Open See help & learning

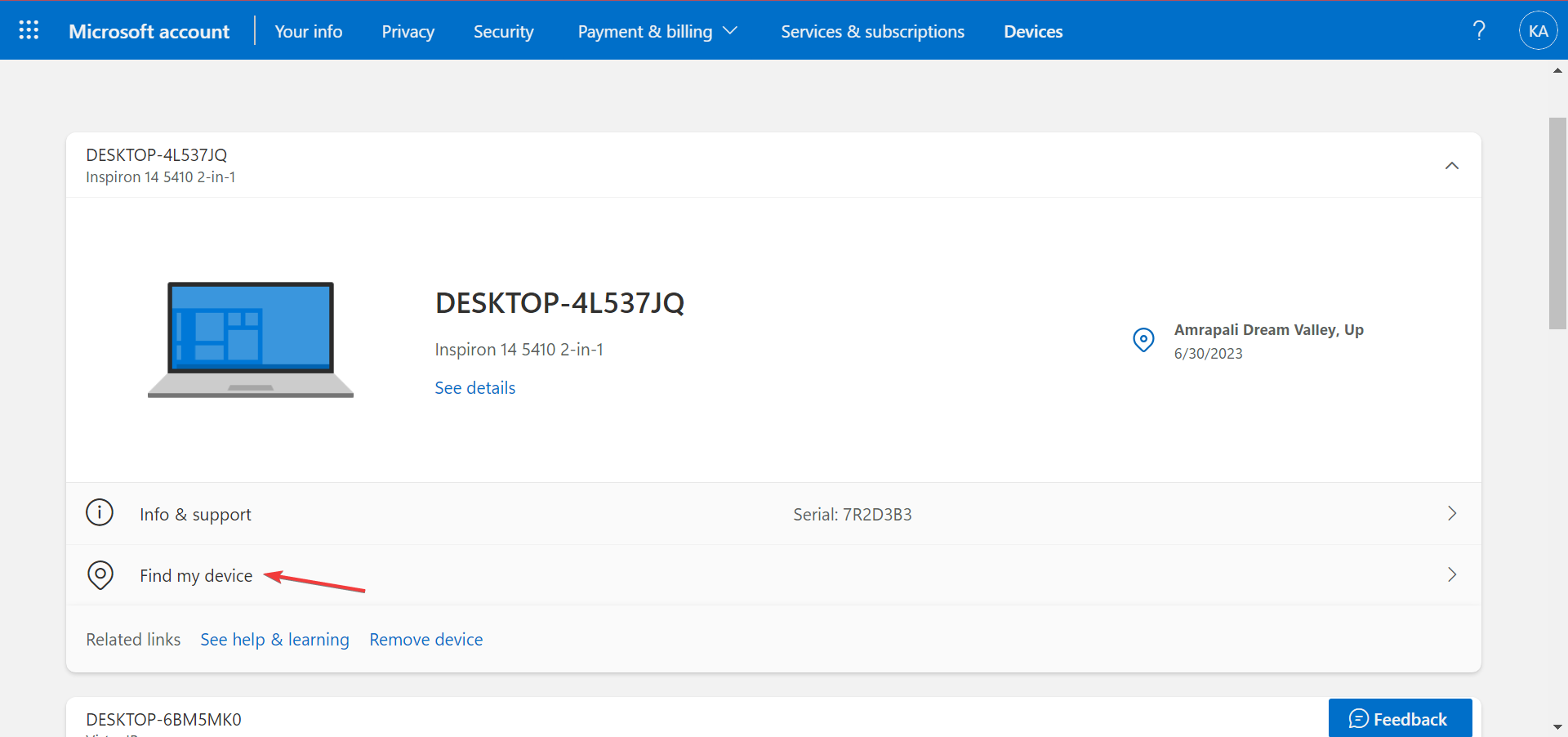click(274, 639)
